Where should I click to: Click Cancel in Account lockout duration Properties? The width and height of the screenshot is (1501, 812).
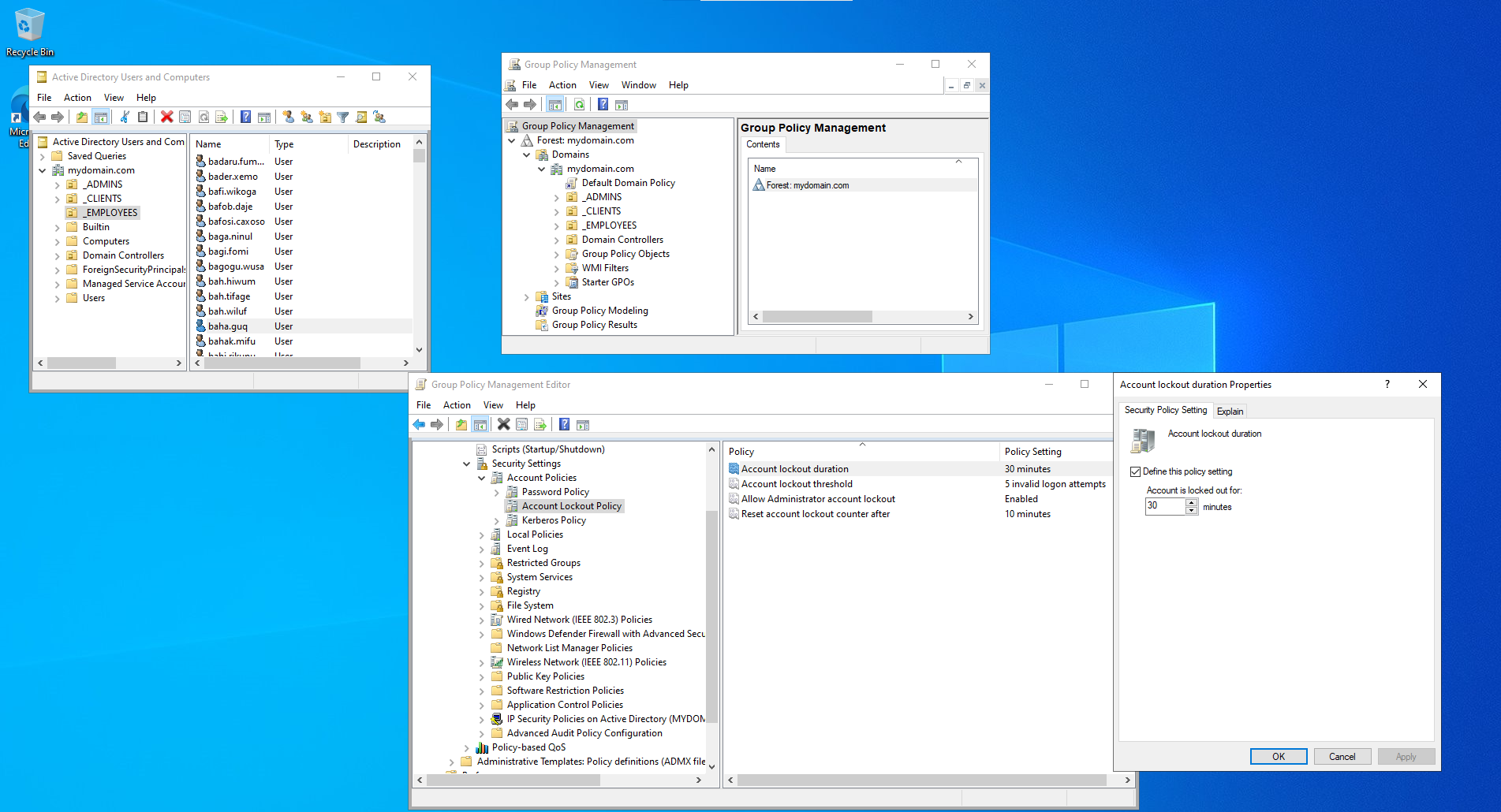click(1342, 757)
